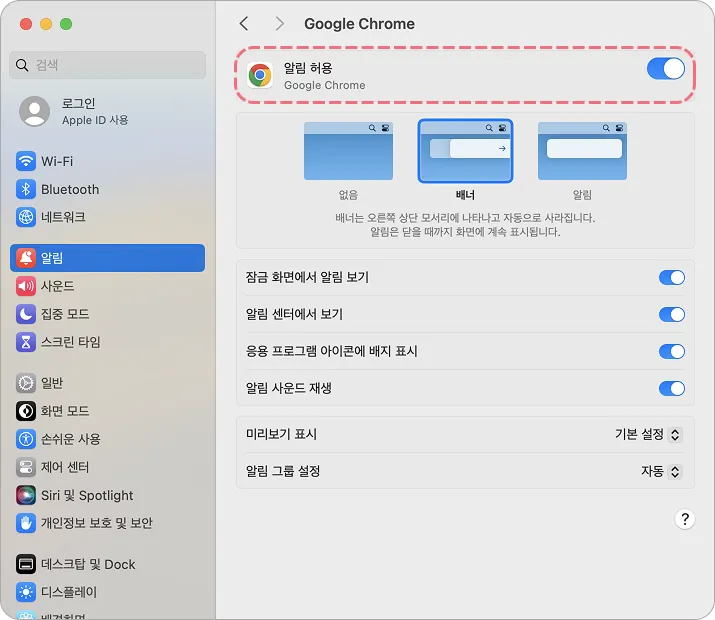This screenshot has height=620, width=715.
Task: Open 스크린 타임 hourglass icon
Action: coord(26,342)
